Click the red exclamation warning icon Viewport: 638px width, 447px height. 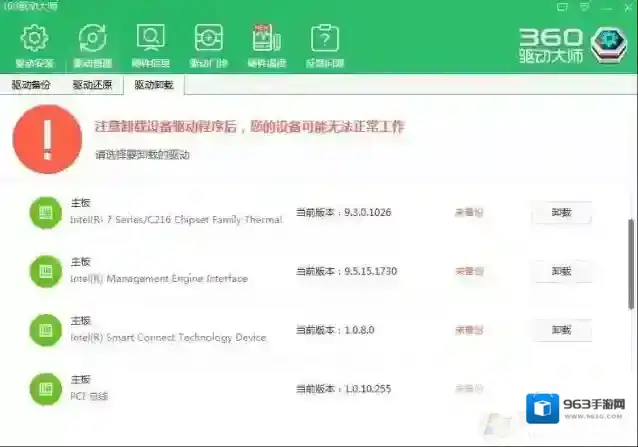[47, 137]
